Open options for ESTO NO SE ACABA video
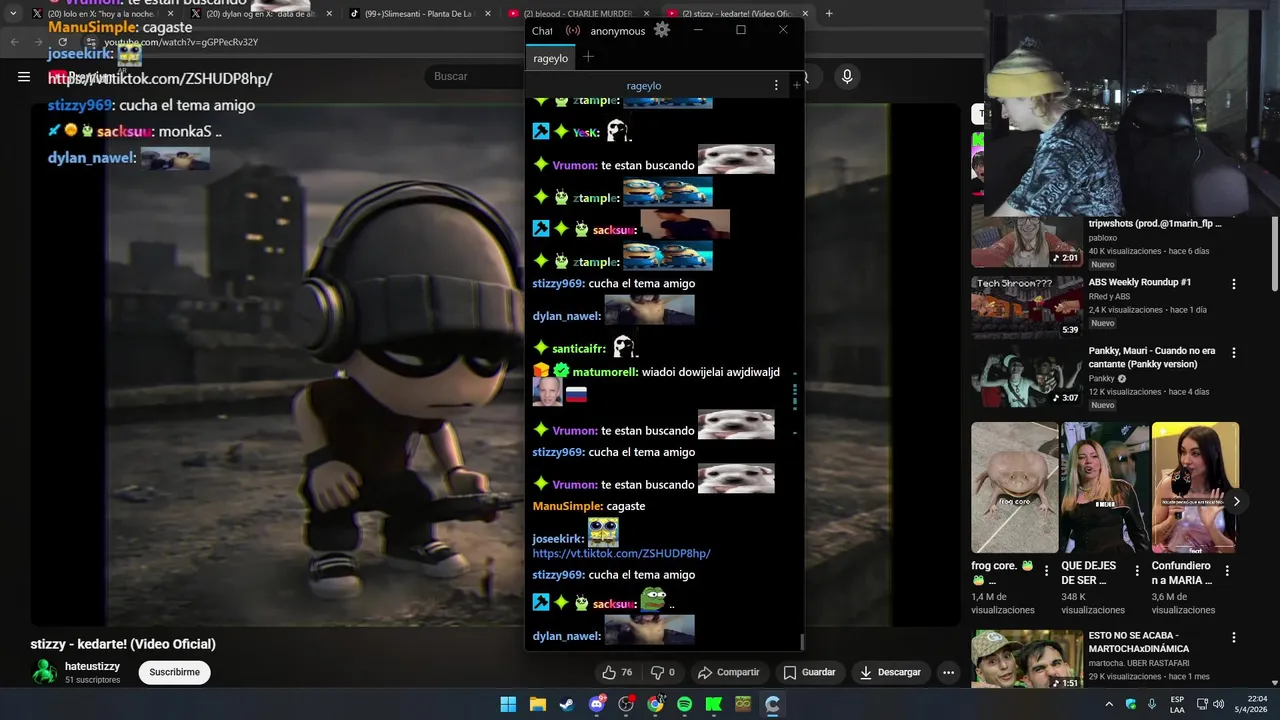Screen dimensions: 1280x720 tap(1233, 637)
